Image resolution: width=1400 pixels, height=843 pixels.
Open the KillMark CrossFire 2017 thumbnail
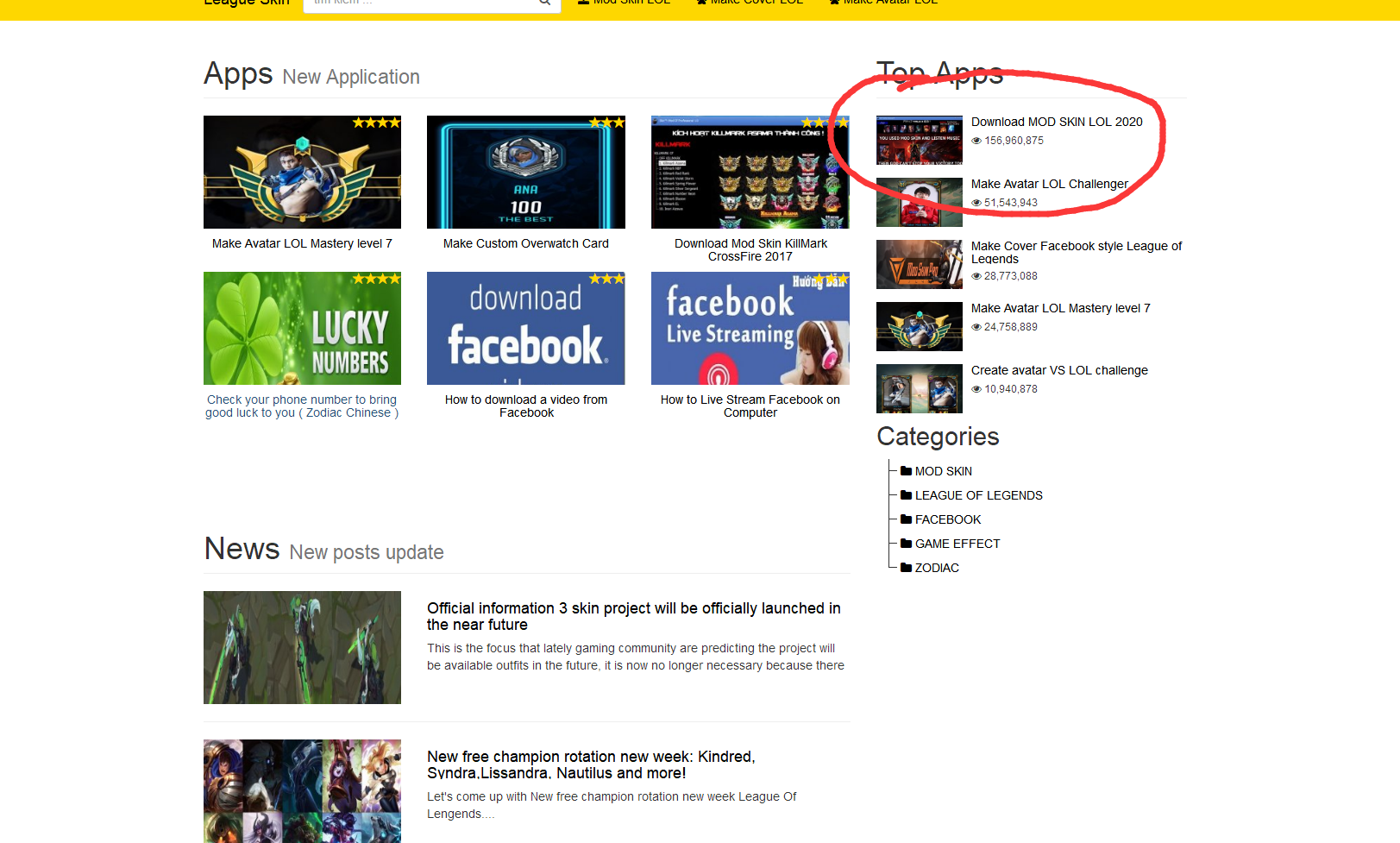(x=750, y=172)
